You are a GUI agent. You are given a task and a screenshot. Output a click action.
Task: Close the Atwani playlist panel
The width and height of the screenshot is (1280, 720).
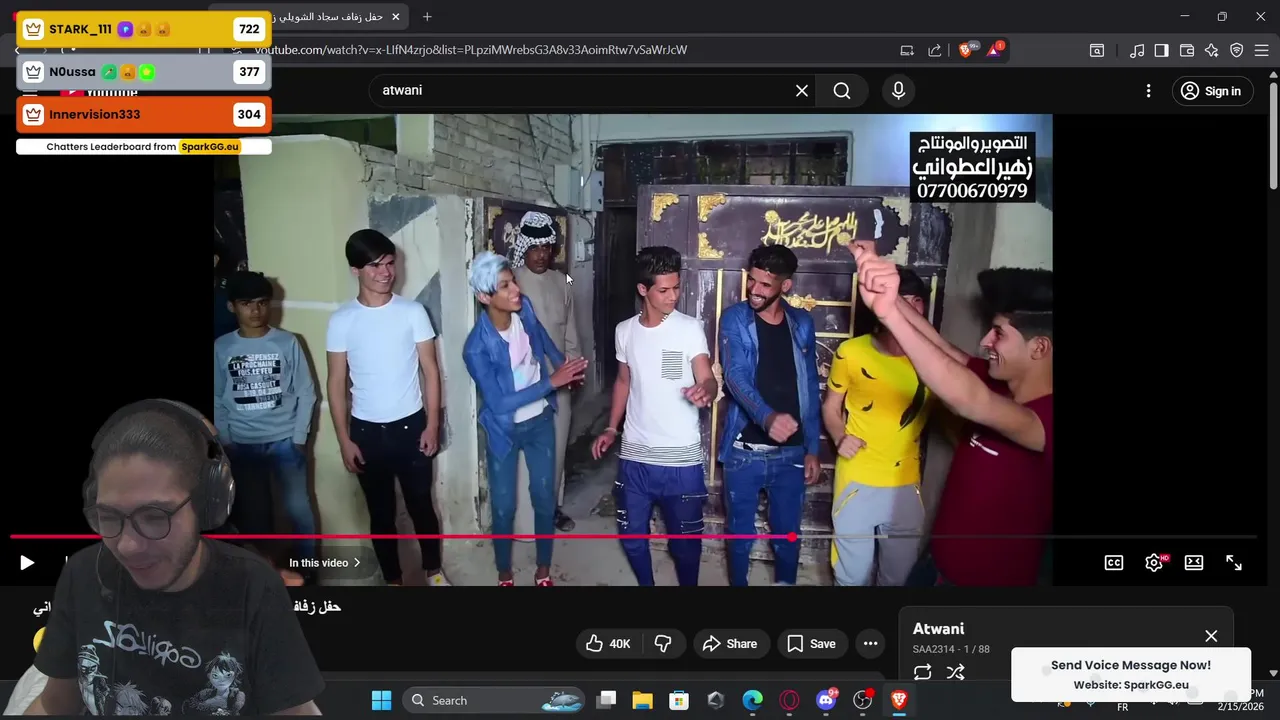(1211, 636)
